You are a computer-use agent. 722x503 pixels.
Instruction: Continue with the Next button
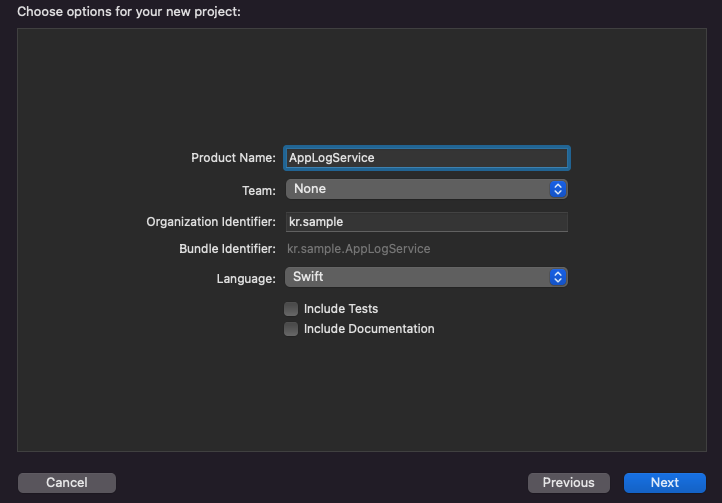coord(664,483)
